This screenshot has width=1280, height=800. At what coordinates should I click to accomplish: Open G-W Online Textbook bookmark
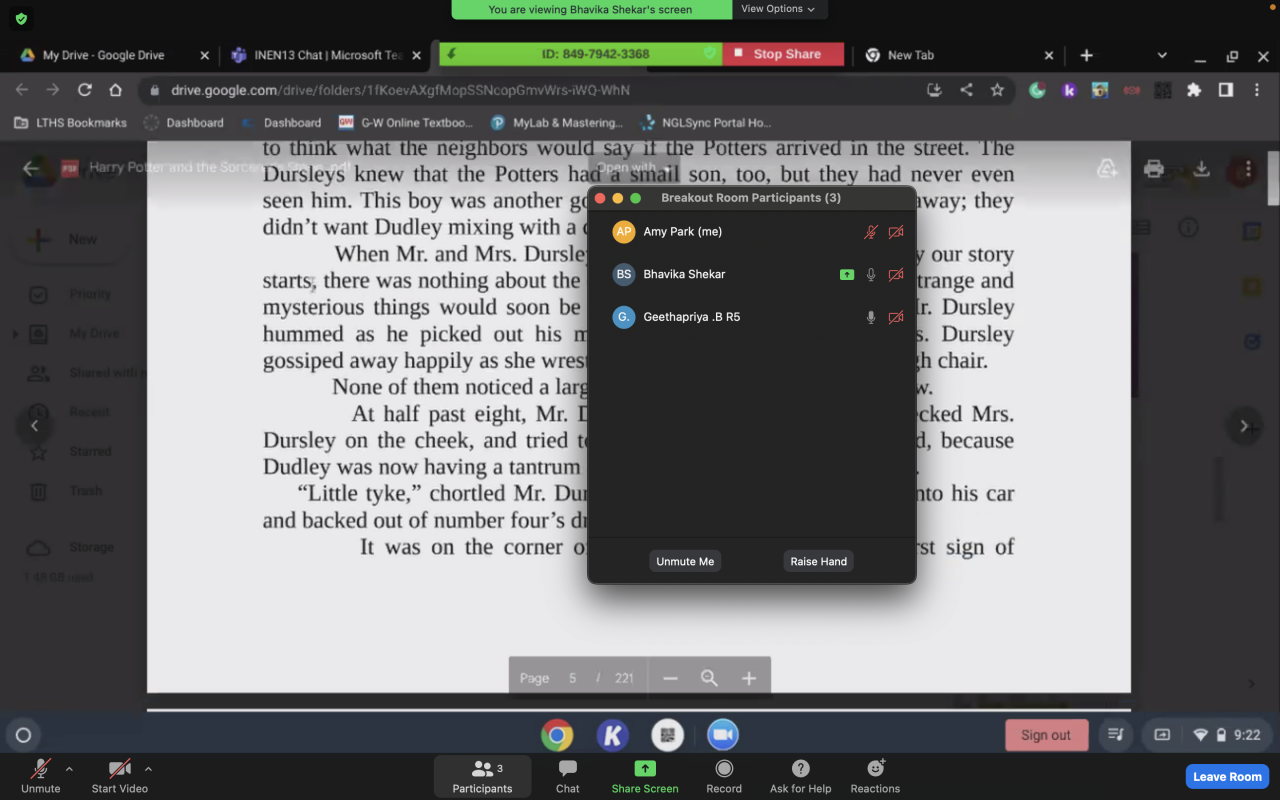[405, 123]
